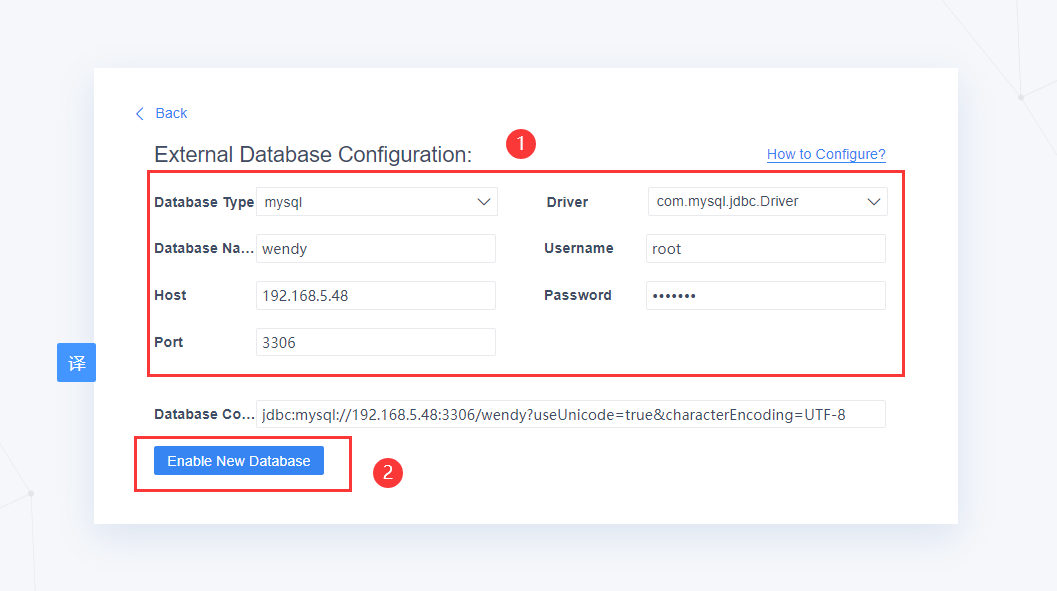Open the How to Configure? help link

[x=826, y=154]
